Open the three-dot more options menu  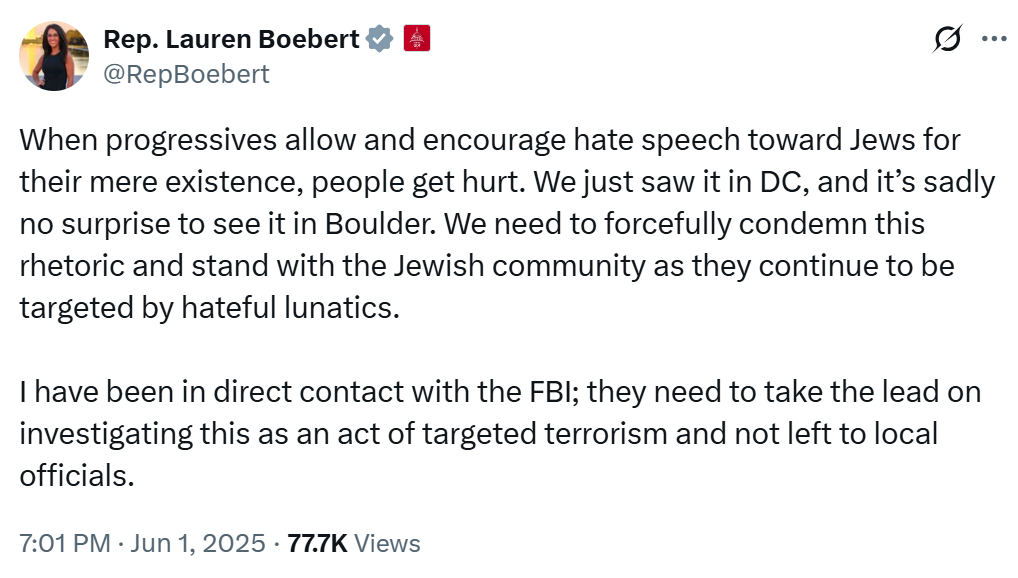point(993,39)
